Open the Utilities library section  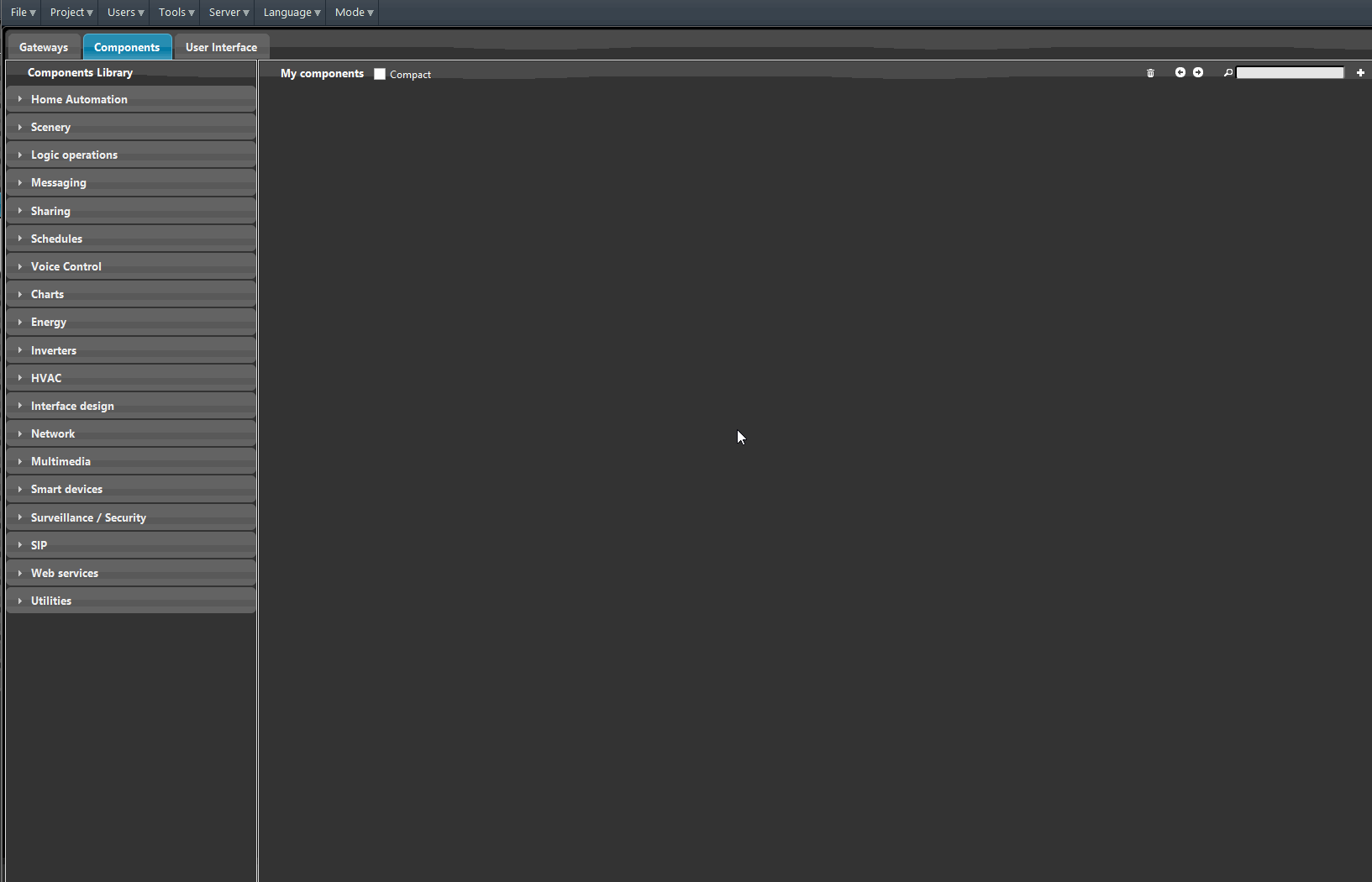coord(131,601)
